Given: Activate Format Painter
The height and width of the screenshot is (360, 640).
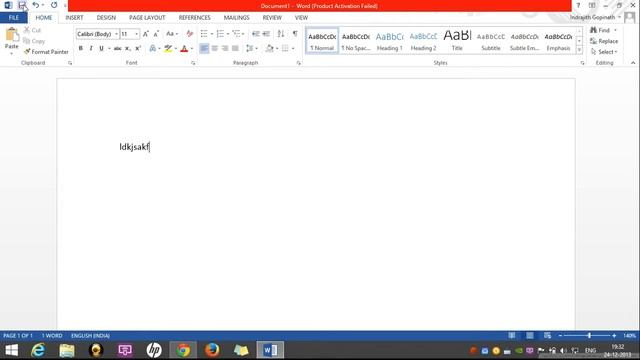Looking at the screenshot, I should [x=46, y=52].
